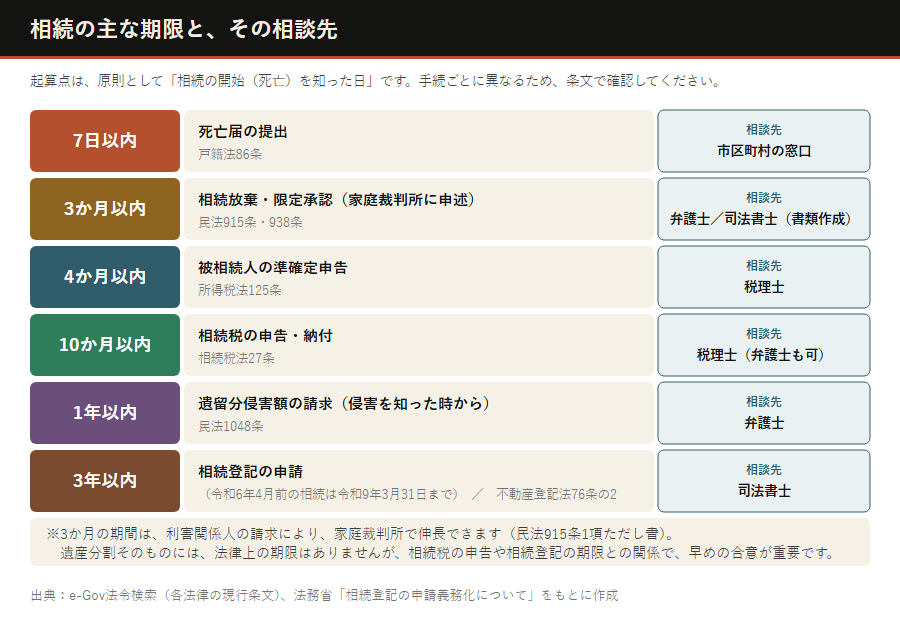Click the note 令和6年4月前の相続は令和9年3月31日まで
Screen dimensions: 900x620
coord(332,494)
